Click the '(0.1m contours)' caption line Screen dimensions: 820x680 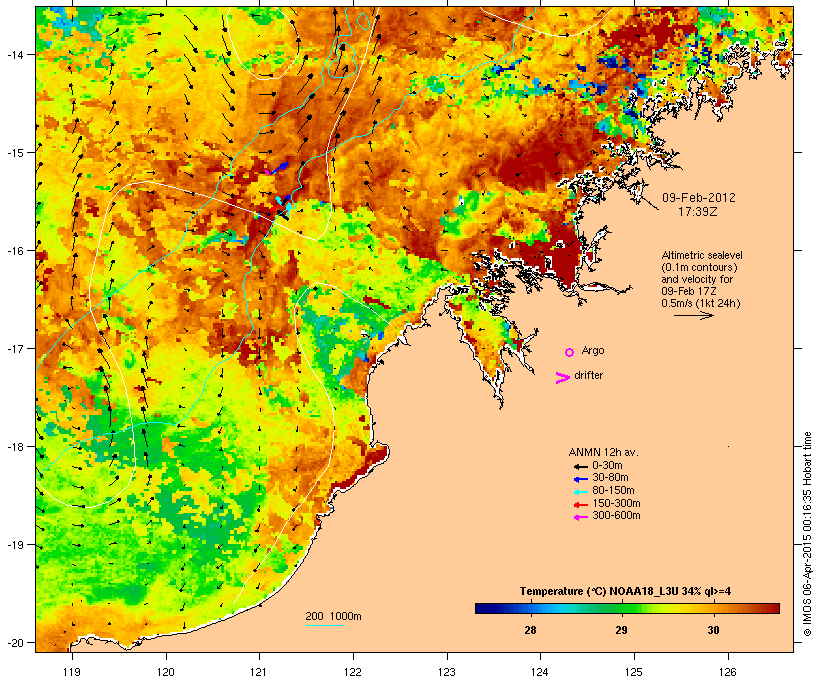coord(699,267)
